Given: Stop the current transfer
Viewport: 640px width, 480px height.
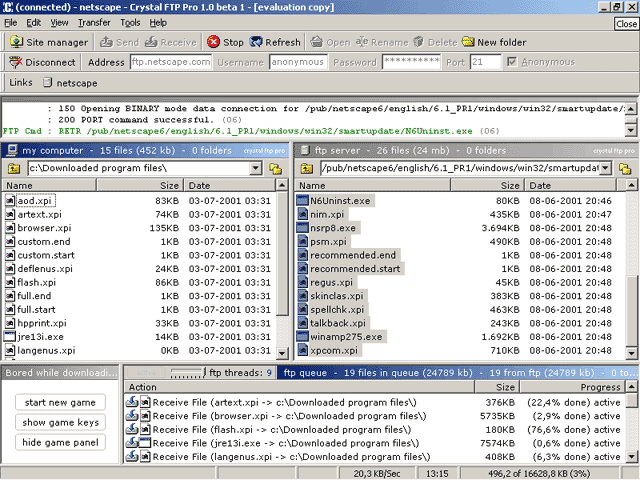Looking at the screenshot, I should tap(225, 42).
